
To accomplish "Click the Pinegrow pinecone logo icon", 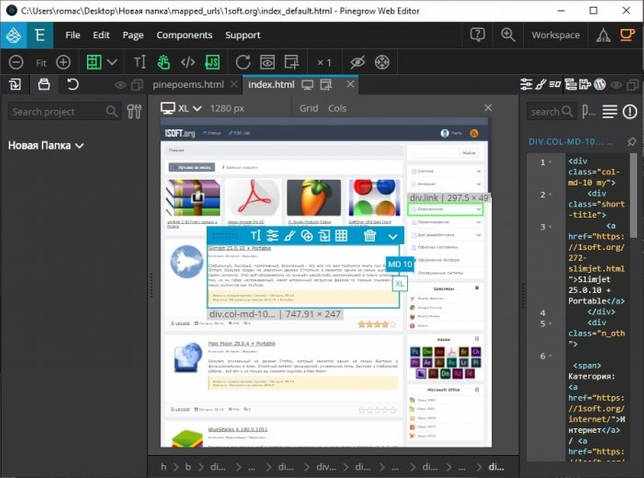I will click(14, 35).
